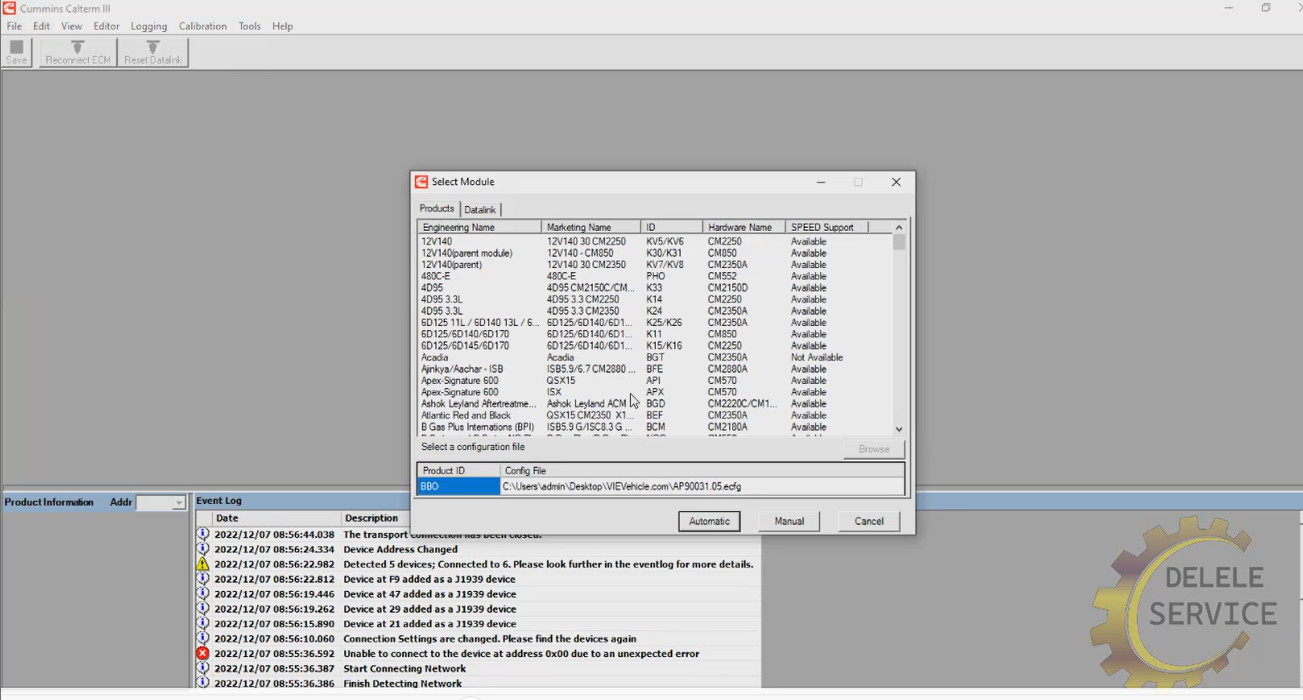This screenshot has height=700, width=1303.
Task: Open the Tools menu
Action: click(x=249, y=26)
